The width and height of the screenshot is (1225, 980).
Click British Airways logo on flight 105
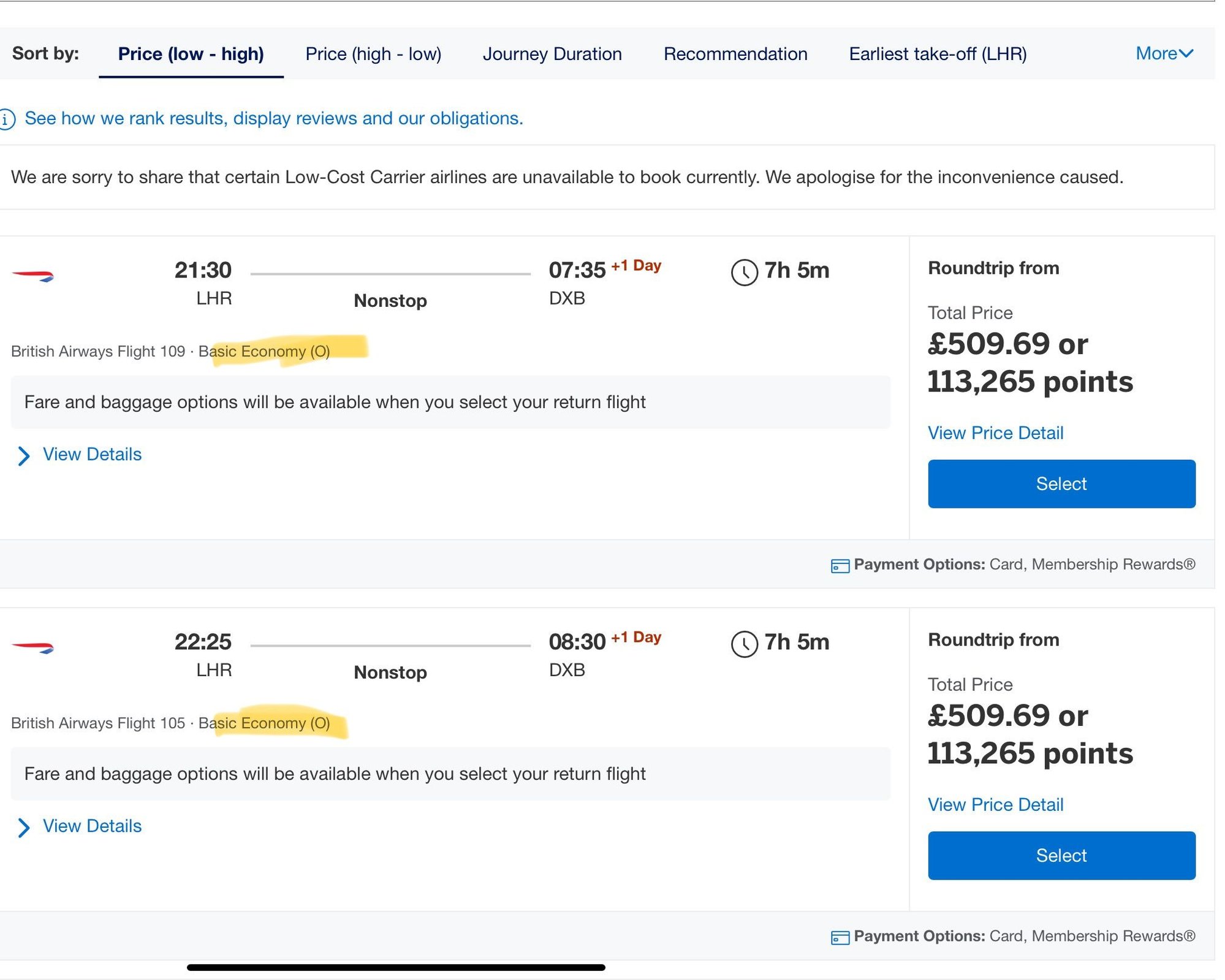click(x=33, y=647)
